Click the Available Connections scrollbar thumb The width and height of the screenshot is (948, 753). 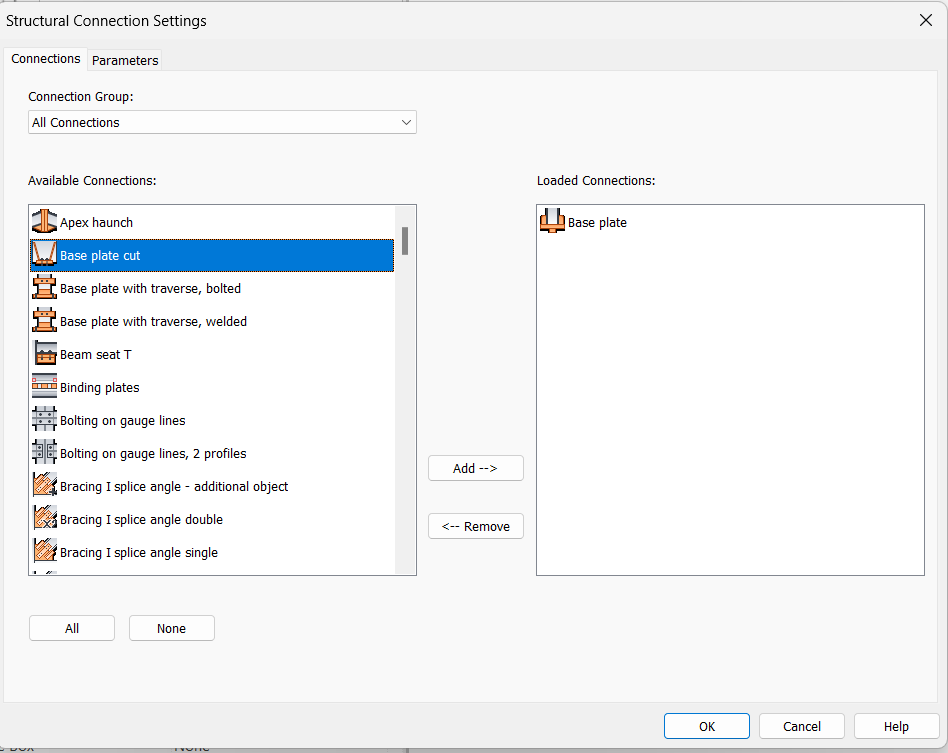pyautogui.click(x=405, y=241)
